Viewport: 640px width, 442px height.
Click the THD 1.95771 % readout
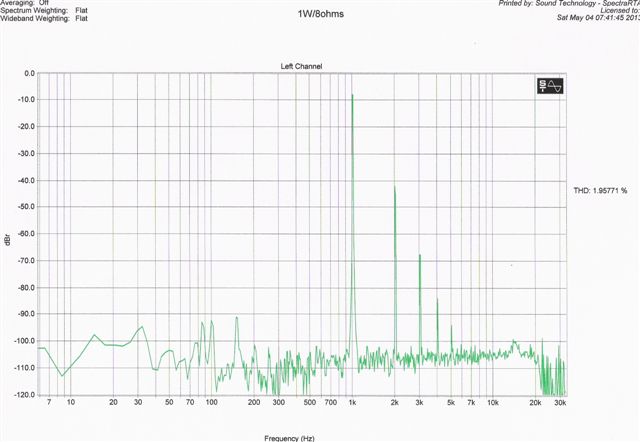600,191
